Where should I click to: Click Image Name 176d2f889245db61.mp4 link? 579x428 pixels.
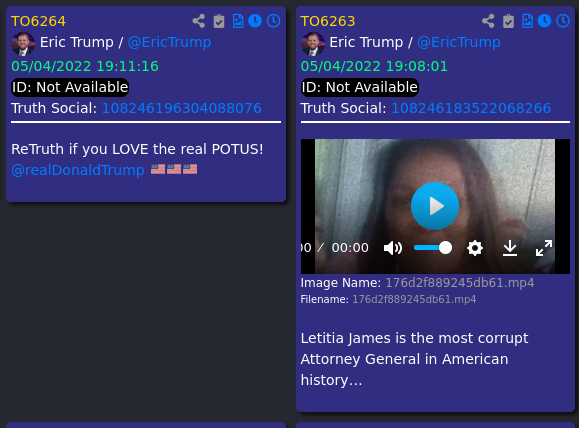point(460,283)
